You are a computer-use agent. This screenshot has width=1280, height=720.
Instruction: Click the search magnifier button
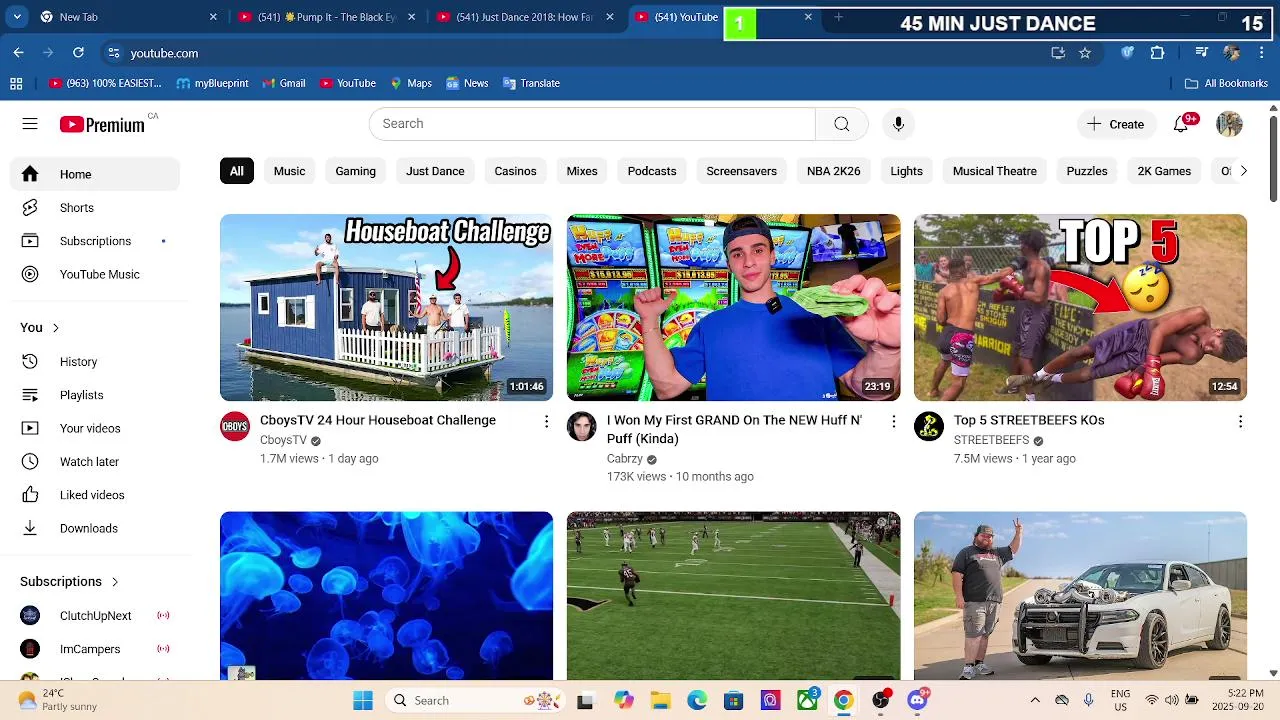coord(842,124)
